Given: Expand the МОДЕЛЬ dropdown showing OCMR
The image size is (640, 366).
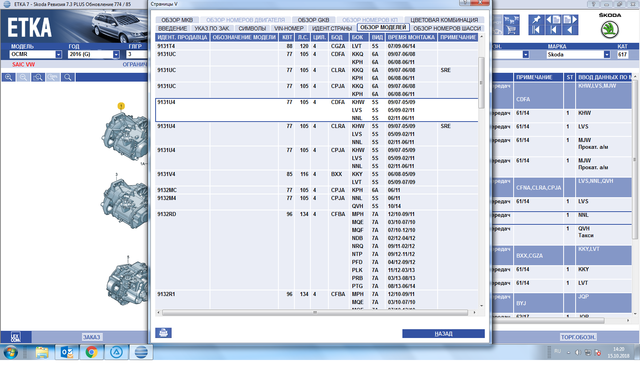Looking at the screenshot, I should click(58, 54).
